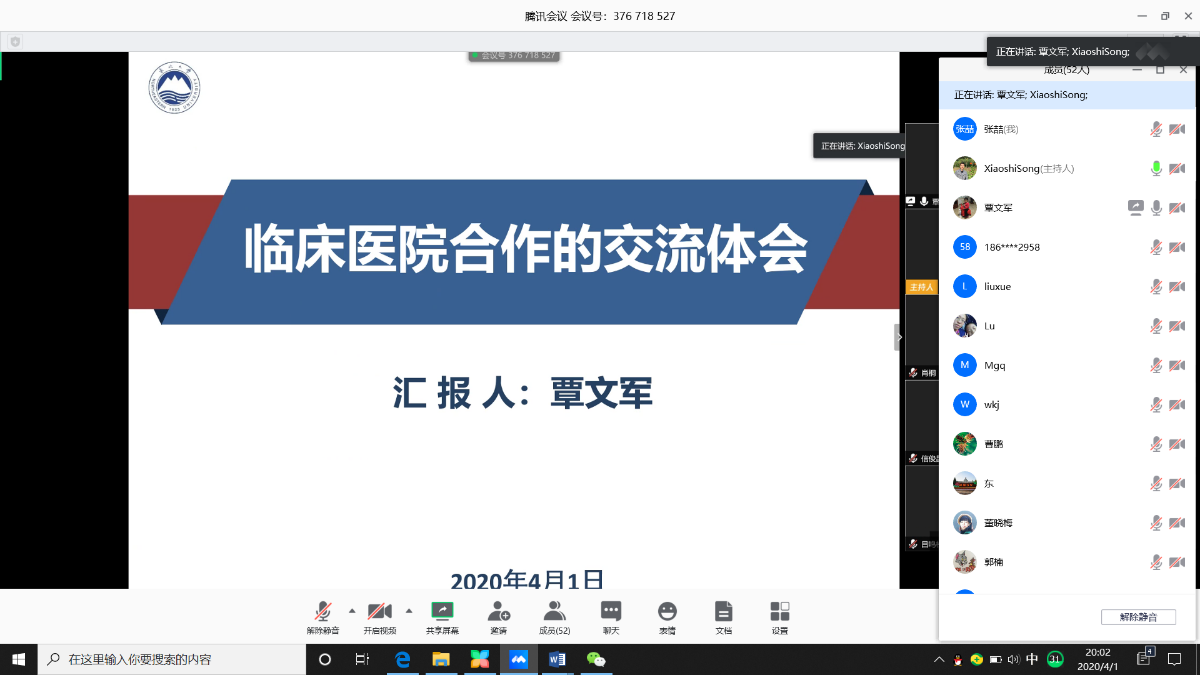Open the 邀请 invite icon

[x=498, y=612]
